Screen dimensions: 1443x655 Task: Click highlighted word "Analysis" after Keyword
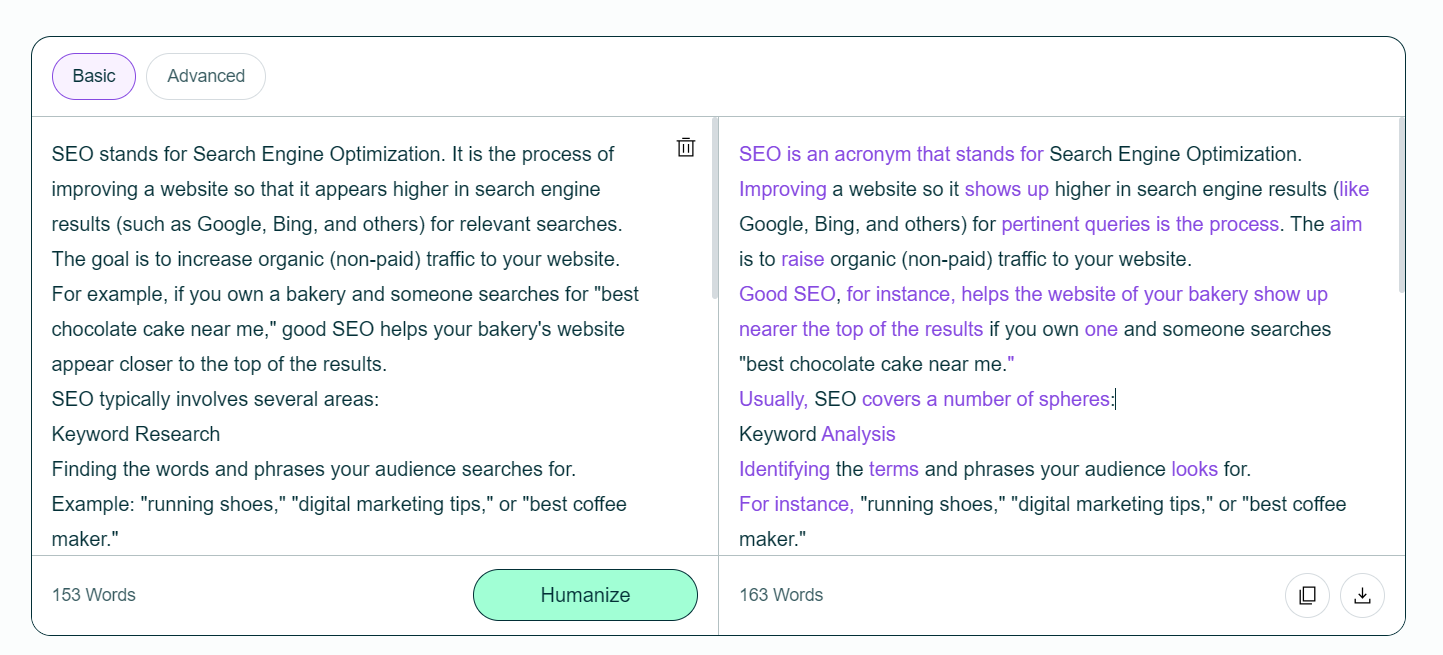pyautogui.click(x=858, y=435)
